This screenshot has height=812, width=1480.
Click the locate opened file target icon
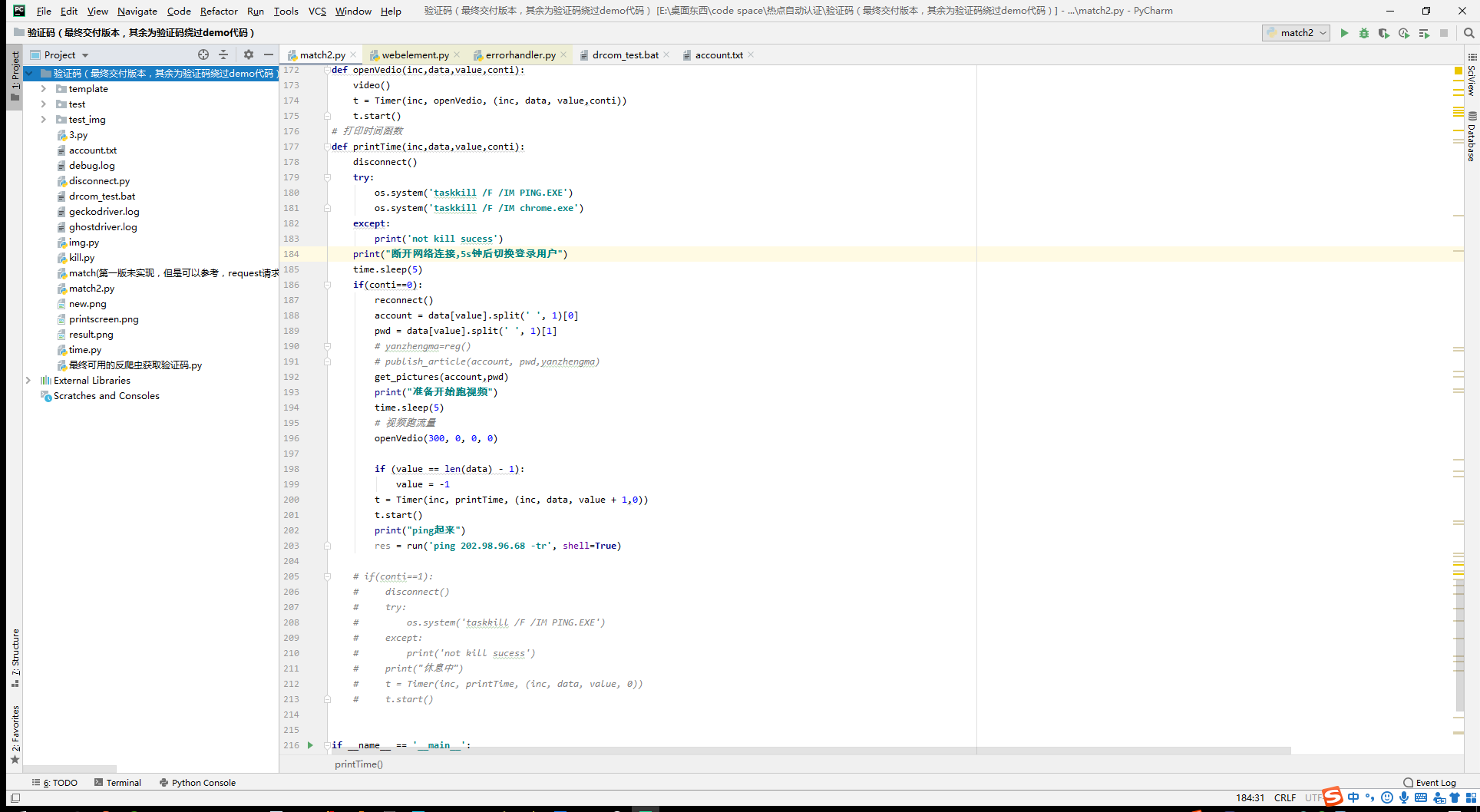pos(203,54)
